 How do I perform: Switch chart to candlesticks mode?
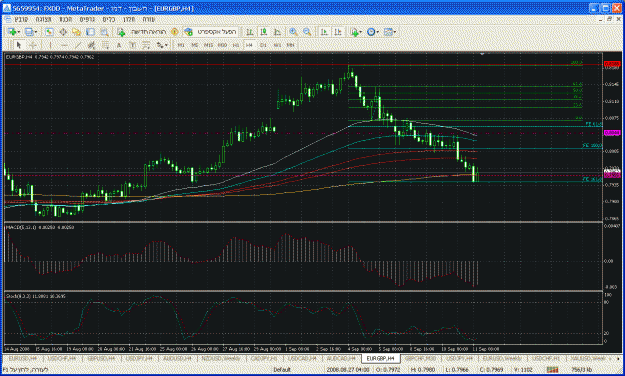(x=263, y=32)
